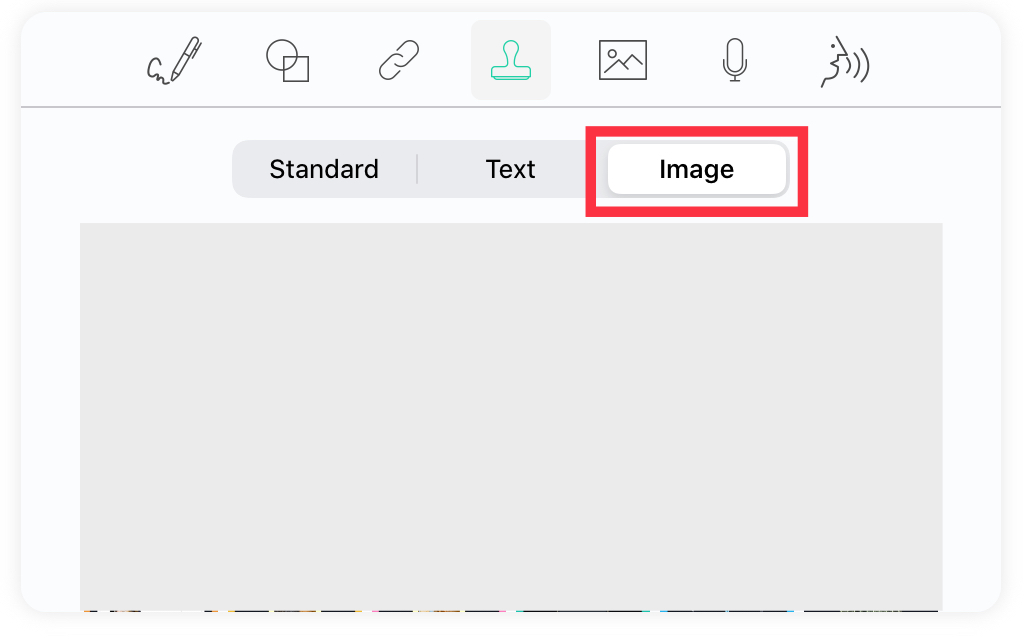Click the rubber stamp toolbar button

click(x=511, y=60)
